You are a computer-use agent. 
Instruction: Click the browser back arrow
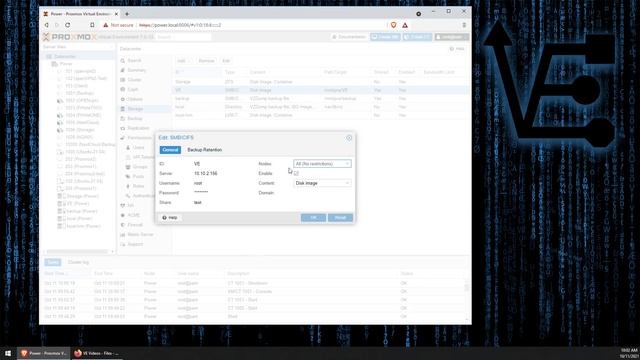[x=47, y=25]
